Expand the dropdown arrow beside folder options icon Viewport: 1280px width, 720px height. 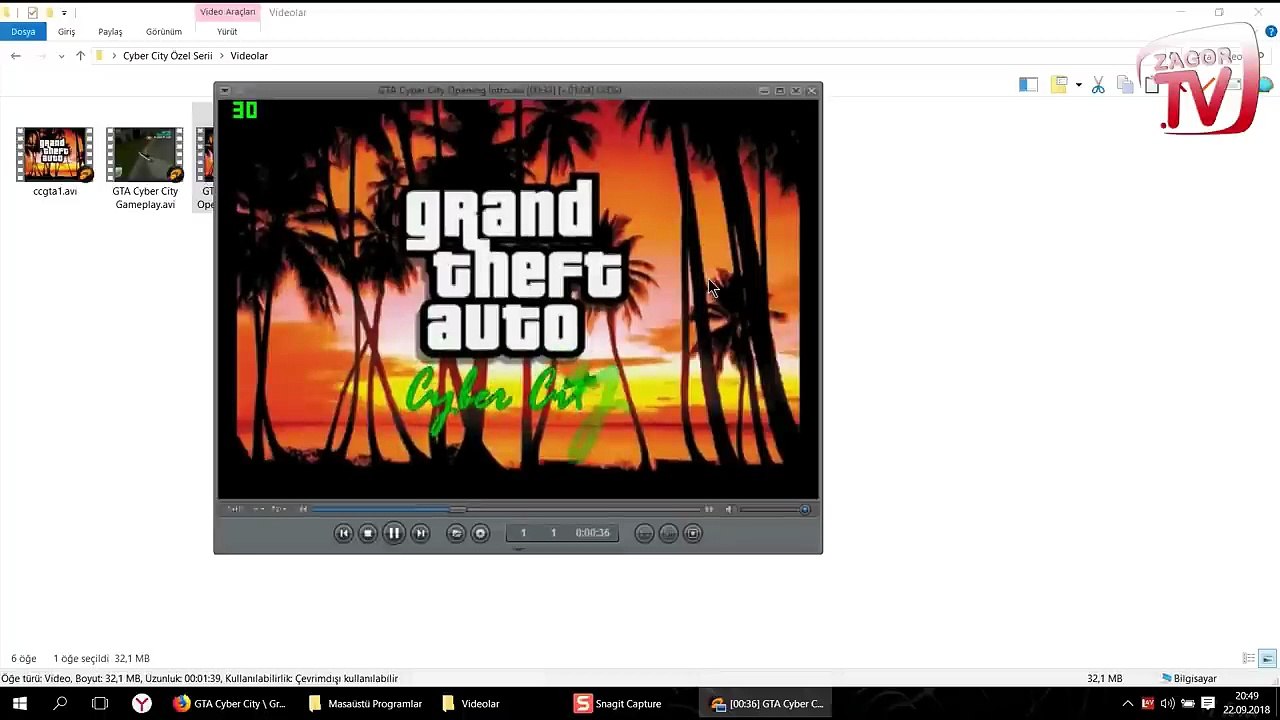pos(1078,85)
